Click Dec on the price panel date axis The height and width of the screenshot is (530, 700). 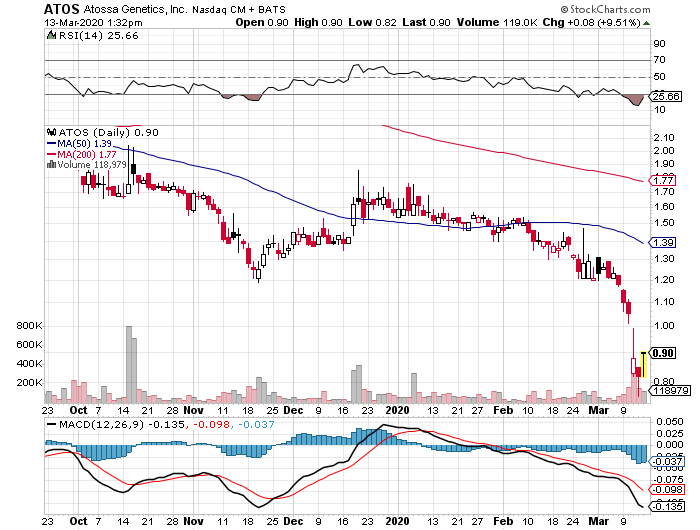tap(293, 410)
